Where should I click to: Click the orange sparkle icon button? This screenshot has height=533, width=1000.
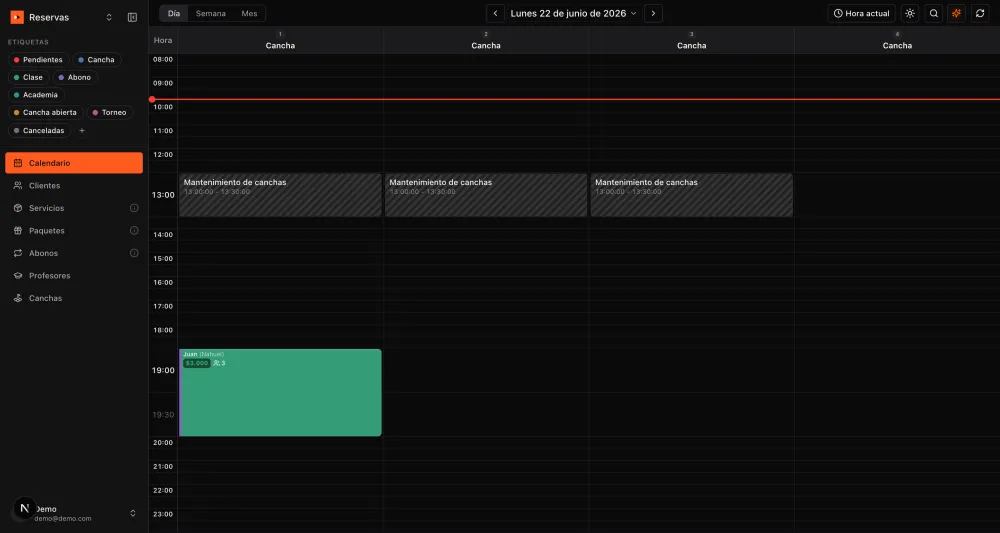[957, 13]
